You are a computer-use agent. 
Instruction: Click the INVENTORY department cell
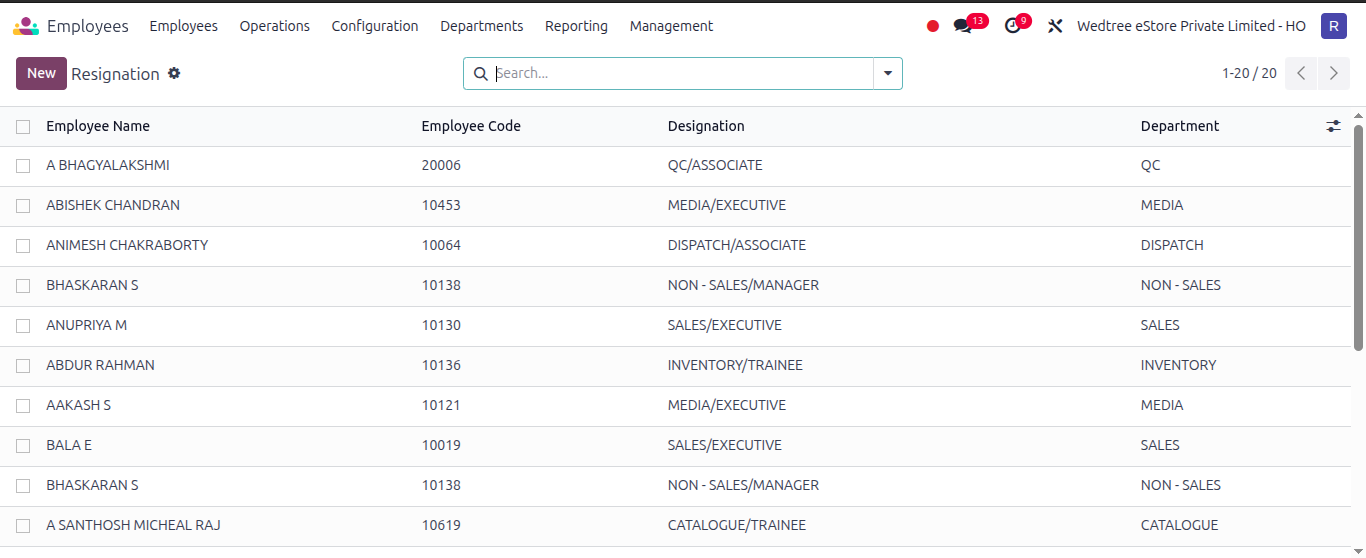(x=1178, y=365)
